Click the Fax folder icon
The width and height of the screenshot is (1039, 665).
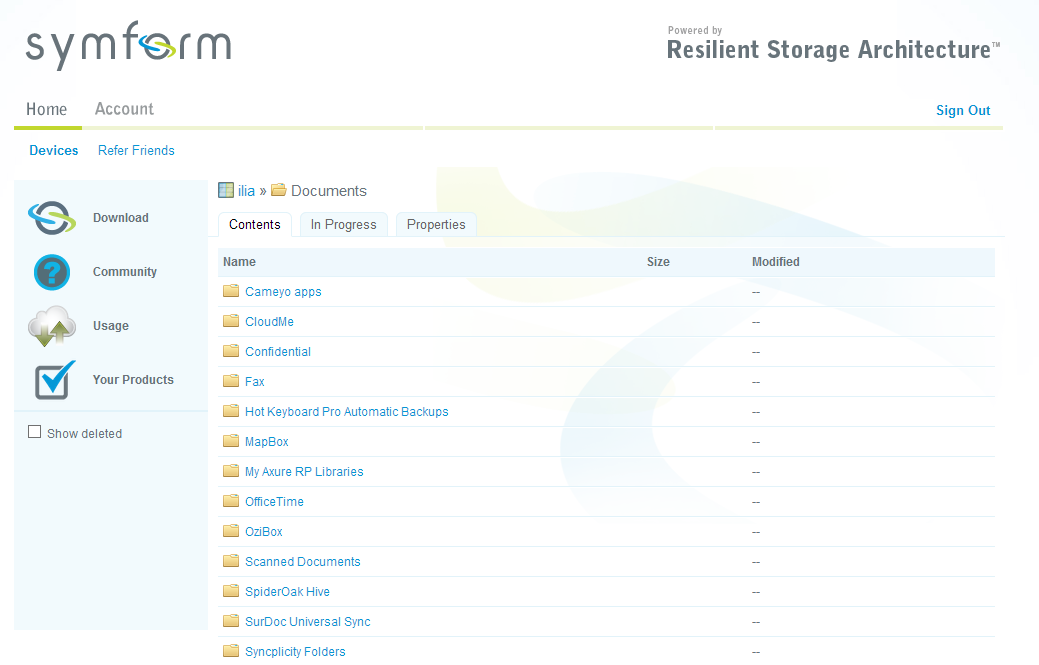(231, 381)
